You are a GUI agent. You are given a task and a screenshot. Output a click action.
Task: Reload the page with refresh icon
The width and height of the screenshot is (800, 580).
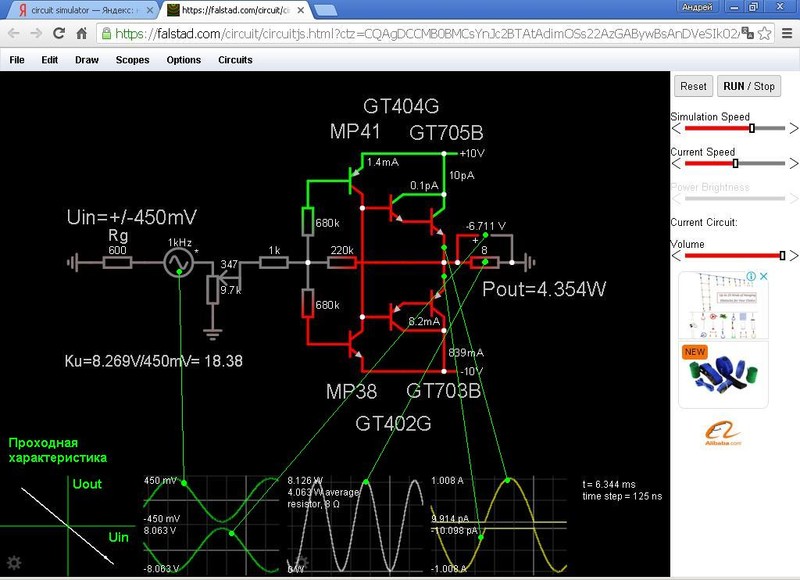(x=59, y=34)
